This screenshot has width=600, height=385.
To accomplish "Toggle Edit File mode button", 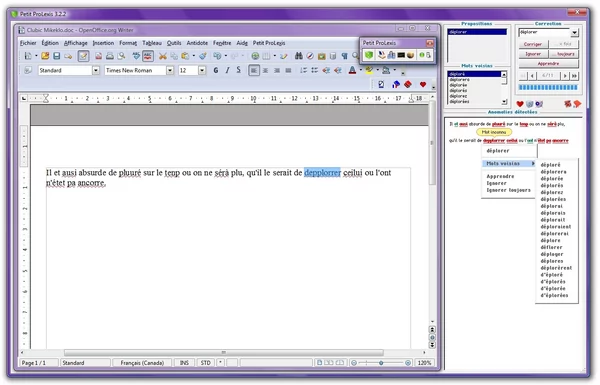I will (x=83, y=56).
